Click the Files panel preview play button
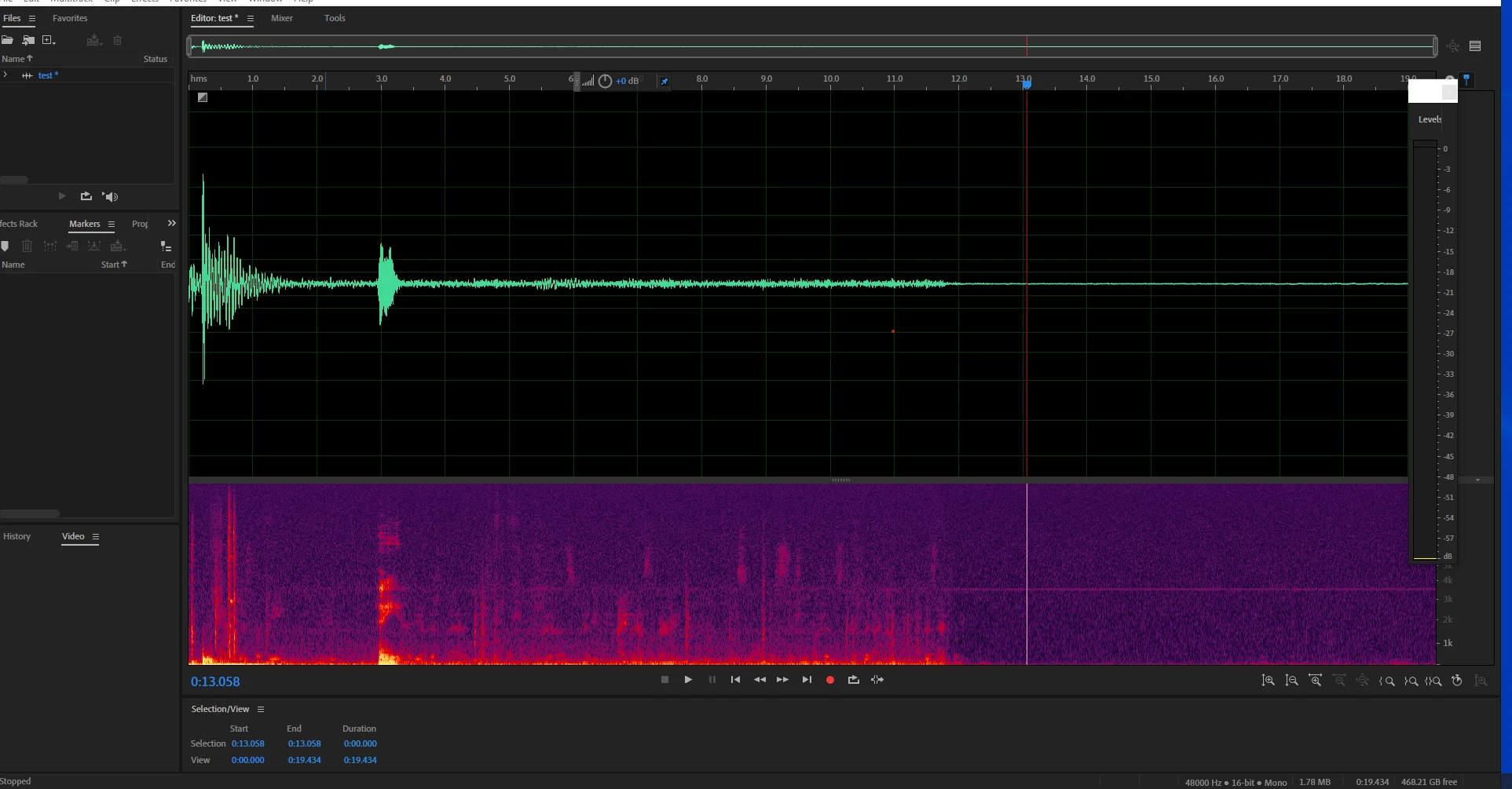 [62, 196]
